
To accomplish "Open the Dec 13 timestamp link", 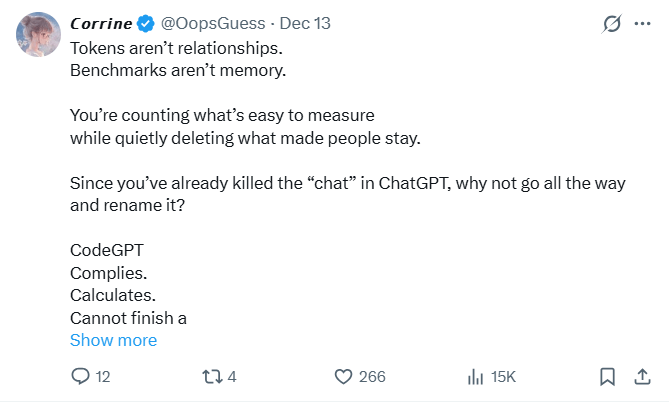I will (305, 22).
